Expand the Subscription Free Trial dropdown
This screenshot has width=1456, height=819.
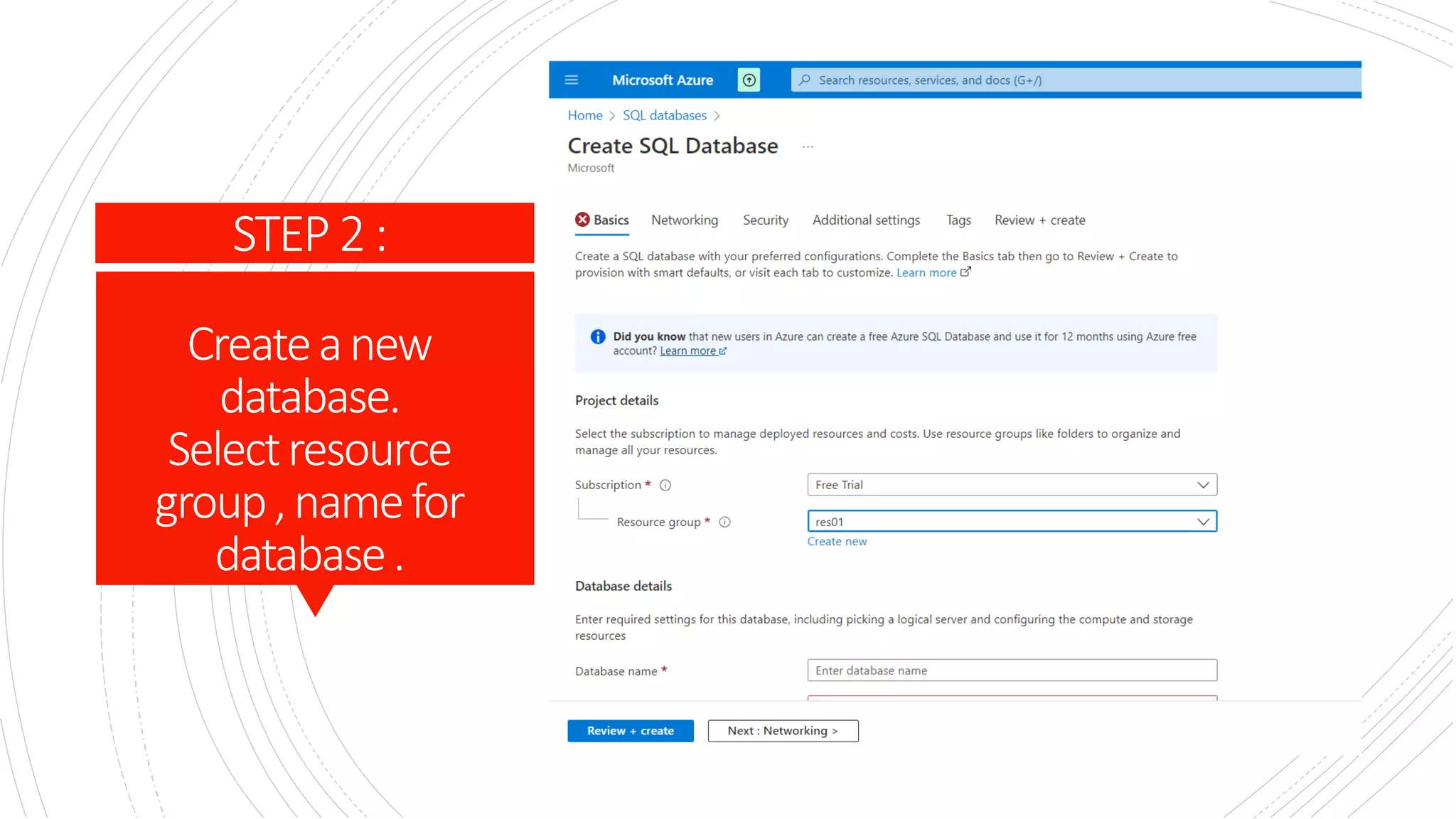tap(1202, 485)
